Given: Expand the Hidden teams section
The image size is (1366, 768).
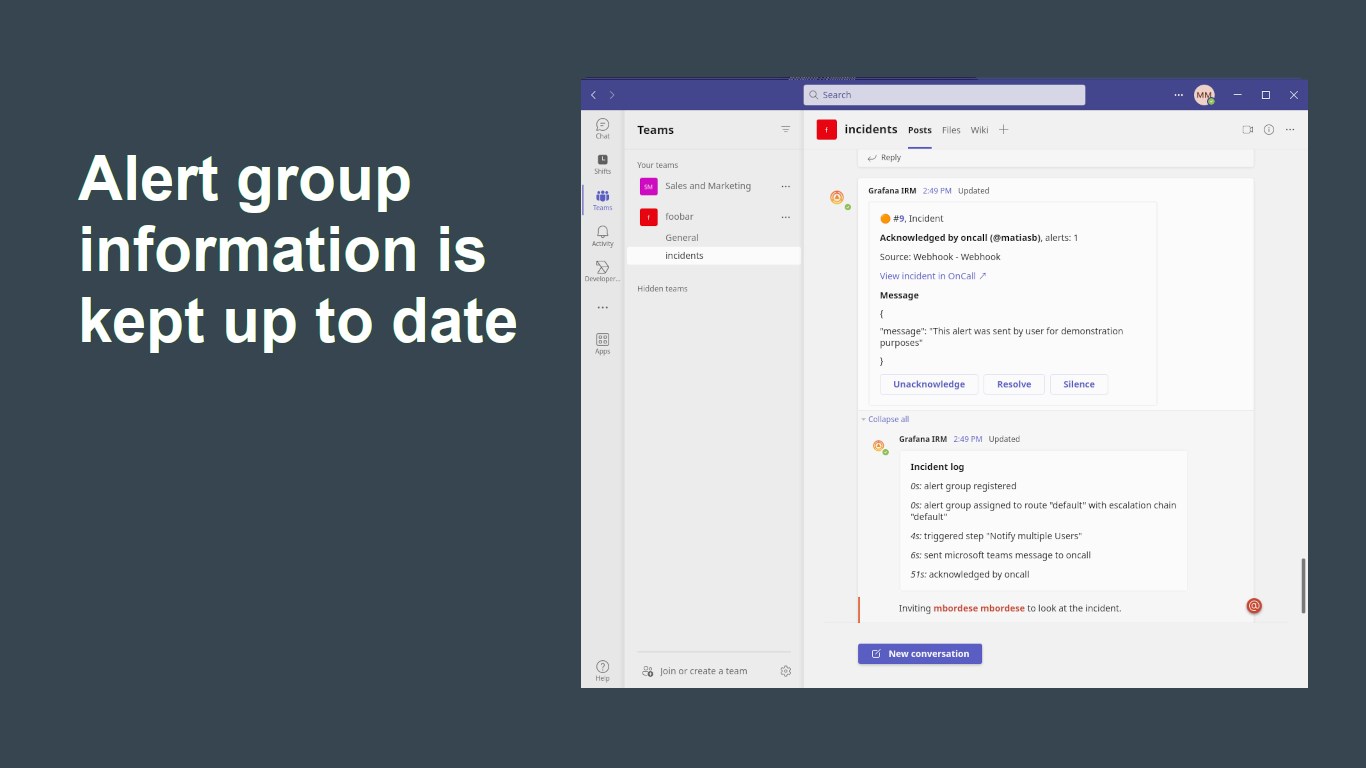Looking at the screenshot, I should [x=662, y=289].
